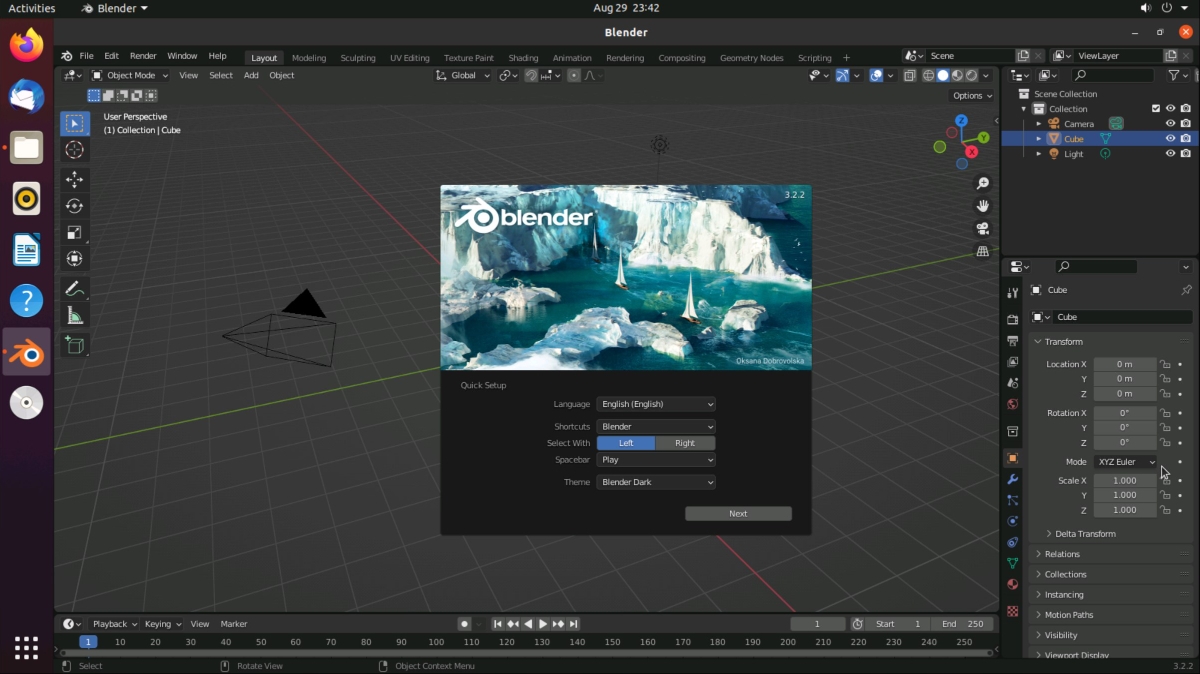Screen dimensions: 1200x674
Task: Hide the Light in the outliner
Action: (1170, 154)
